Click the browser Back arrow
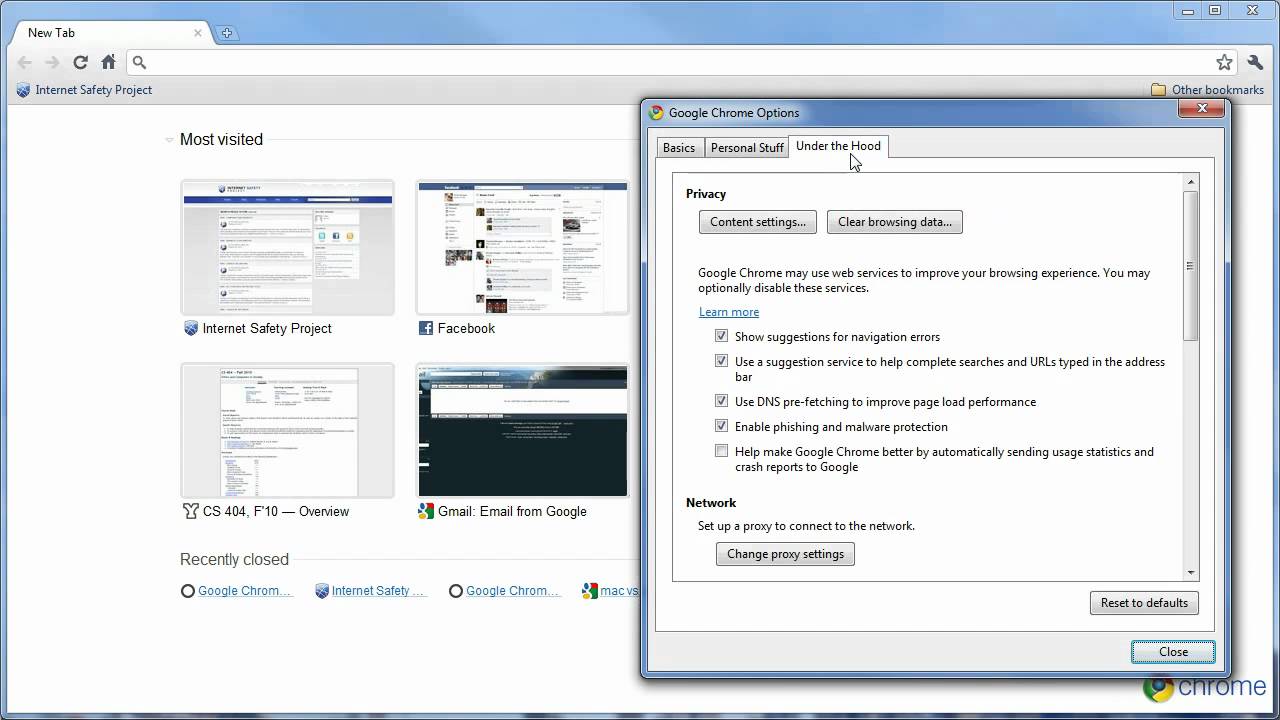 (x=25, y=62)
